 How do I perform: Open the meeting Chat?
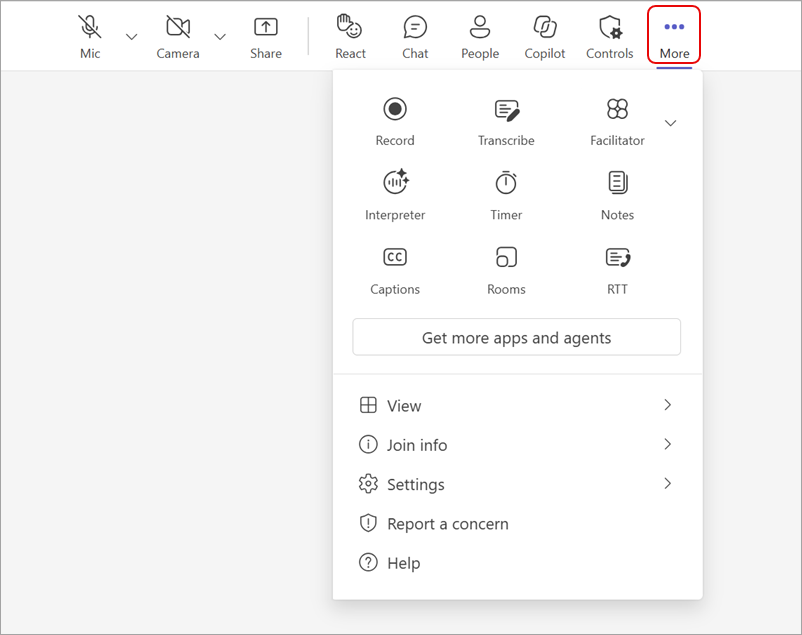(415, 36)
